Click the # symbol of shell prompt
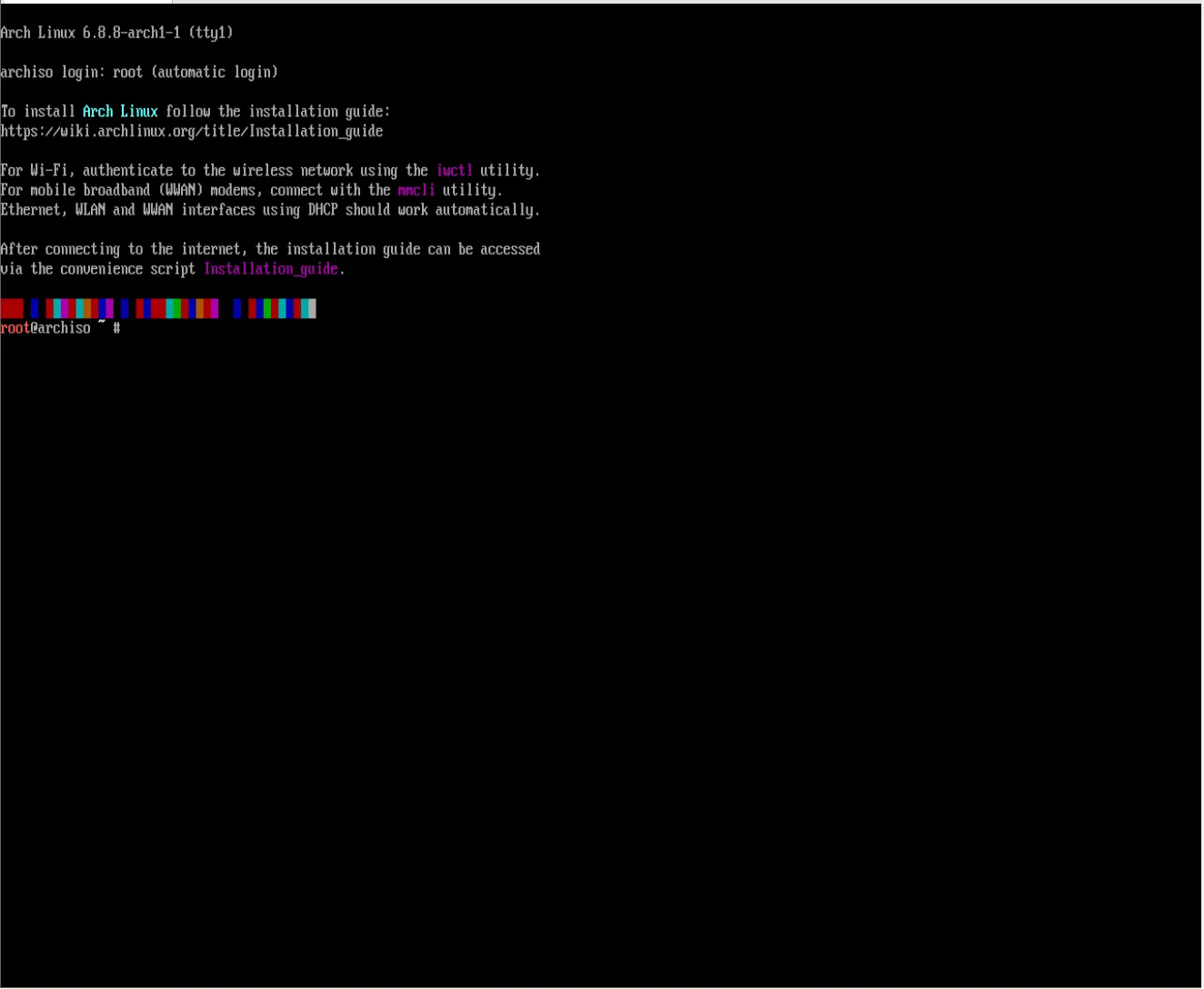This screenshot has width=1204, height=989. point(116,328)
